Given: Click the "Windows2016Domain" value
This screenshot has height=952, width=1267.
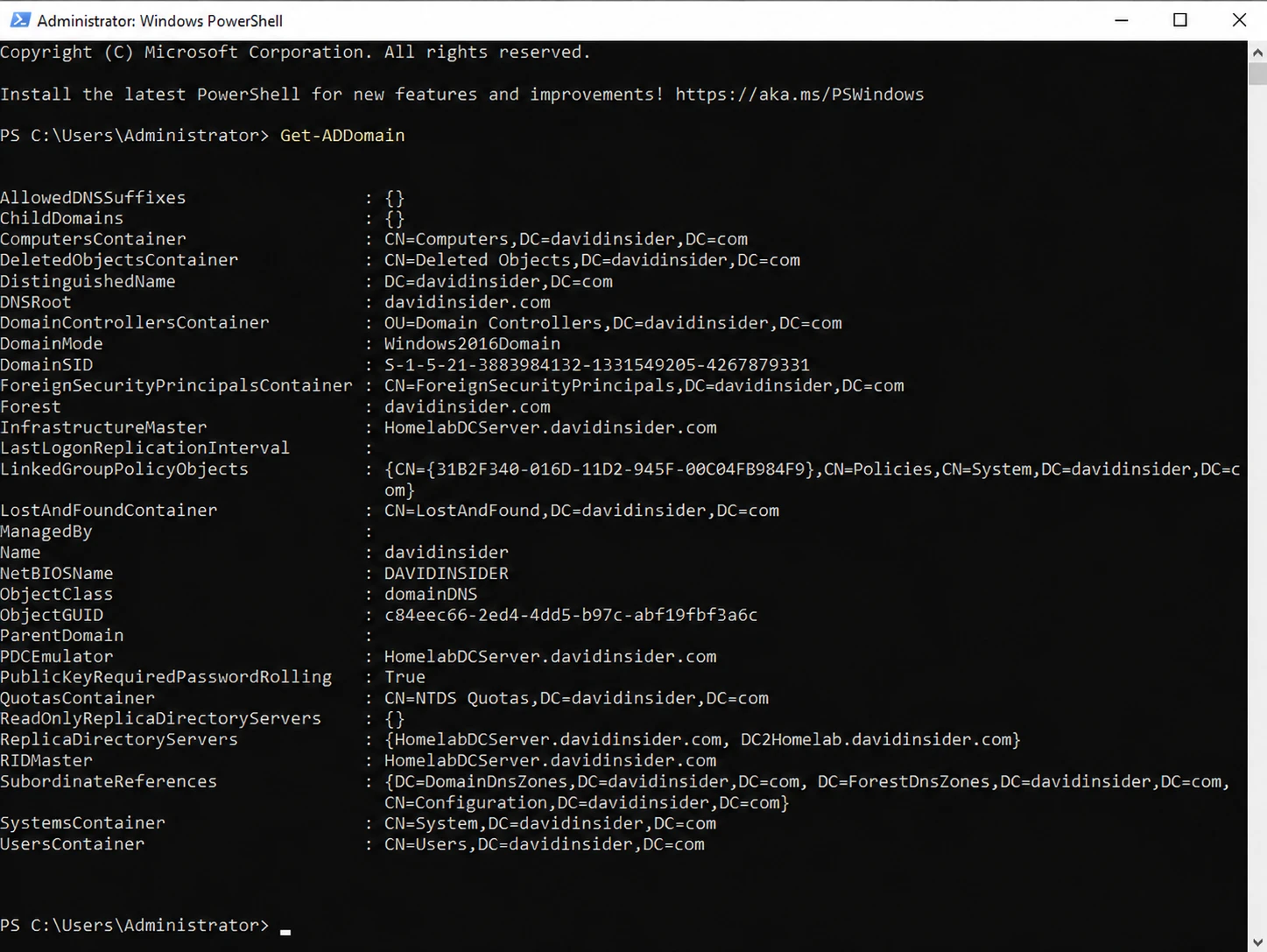Looking at the screenshot, I should (x=472, y=343).
